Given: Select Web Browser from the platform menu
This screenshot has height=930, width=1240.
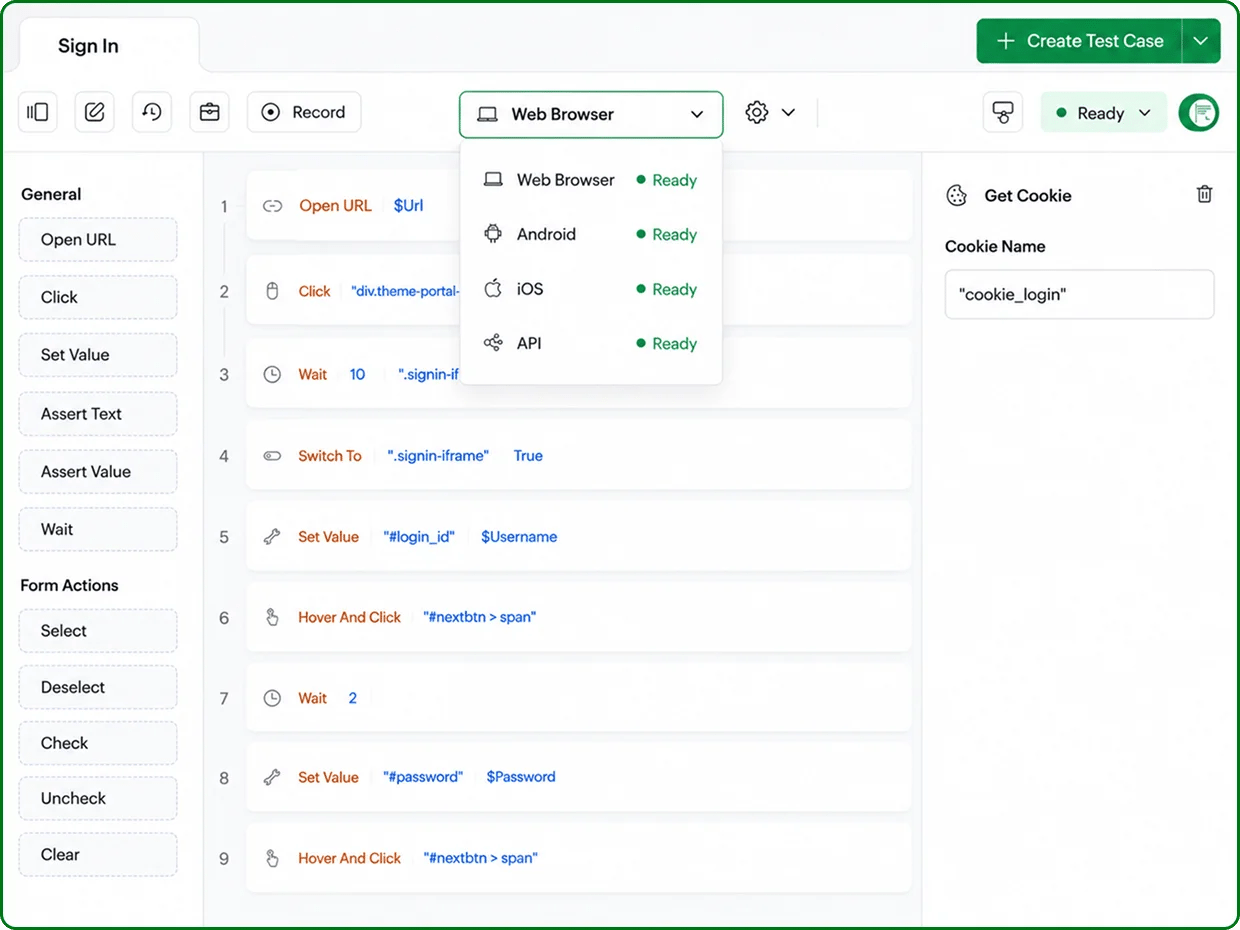Looking at the screenshot, I should (591, 180).
